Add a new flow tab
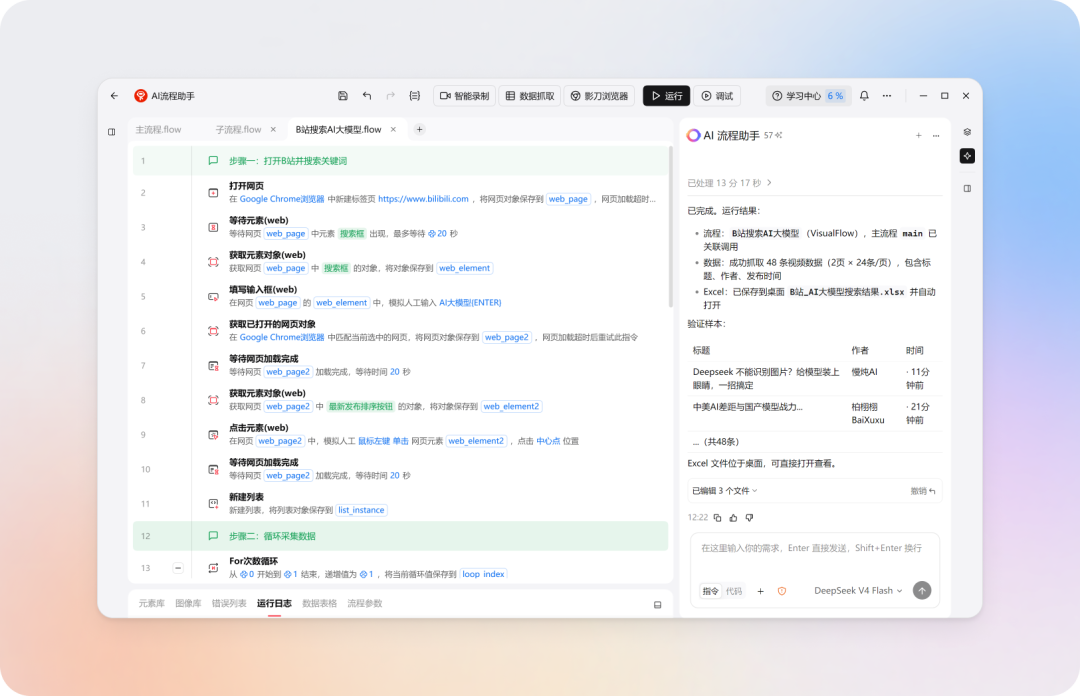 click(419, 130)
